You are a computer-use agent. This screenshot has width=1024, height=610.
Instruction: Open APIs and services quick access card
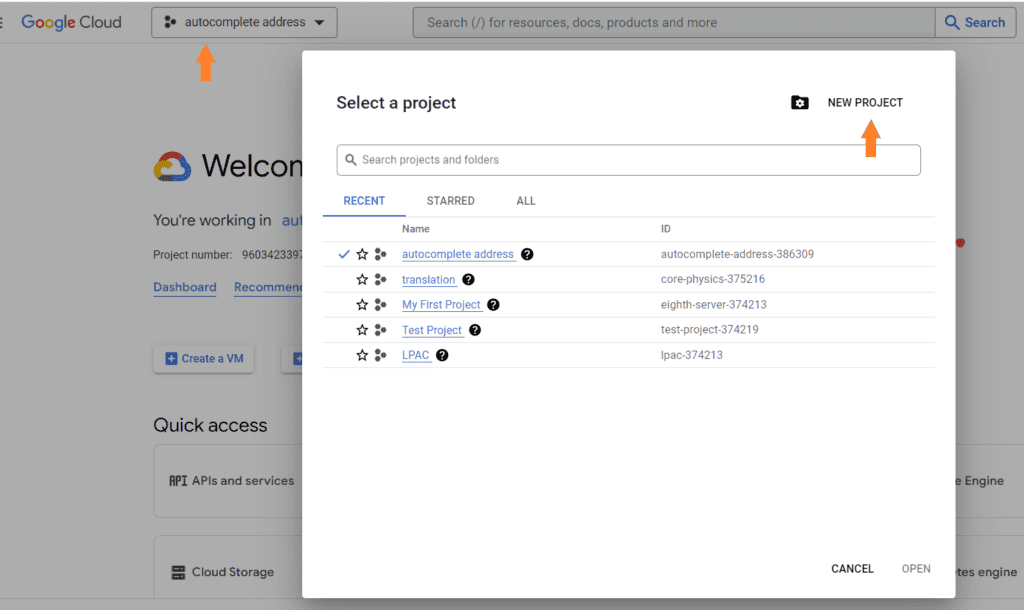tap(228, 481)
